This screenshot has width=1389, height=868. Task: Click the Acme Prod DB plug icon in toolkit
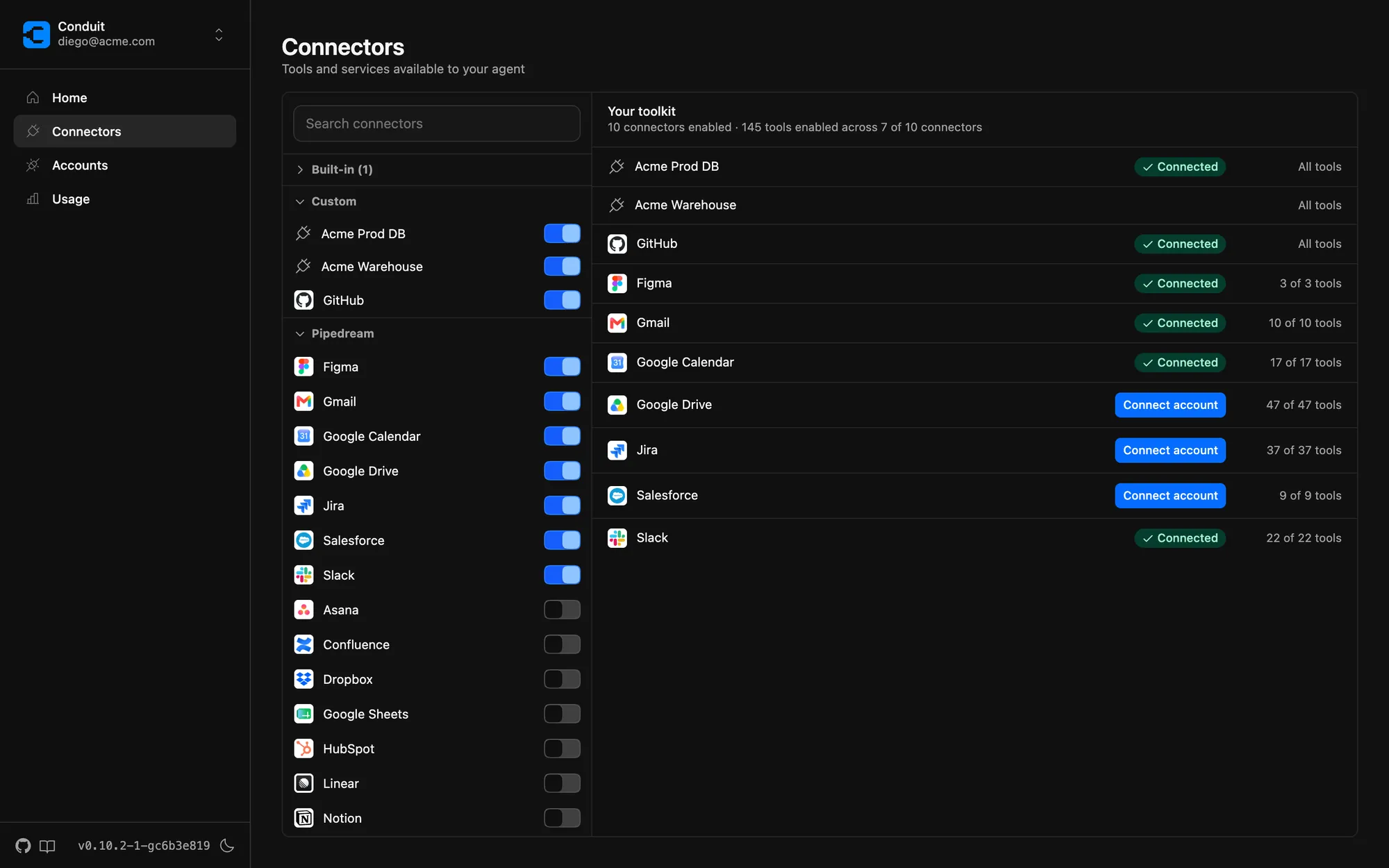(616, 167)
